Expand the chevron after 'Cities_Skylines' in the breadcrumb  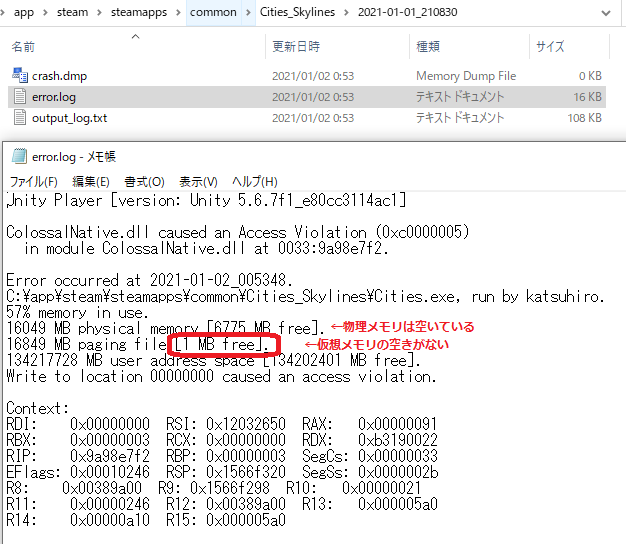pos(346,12)
